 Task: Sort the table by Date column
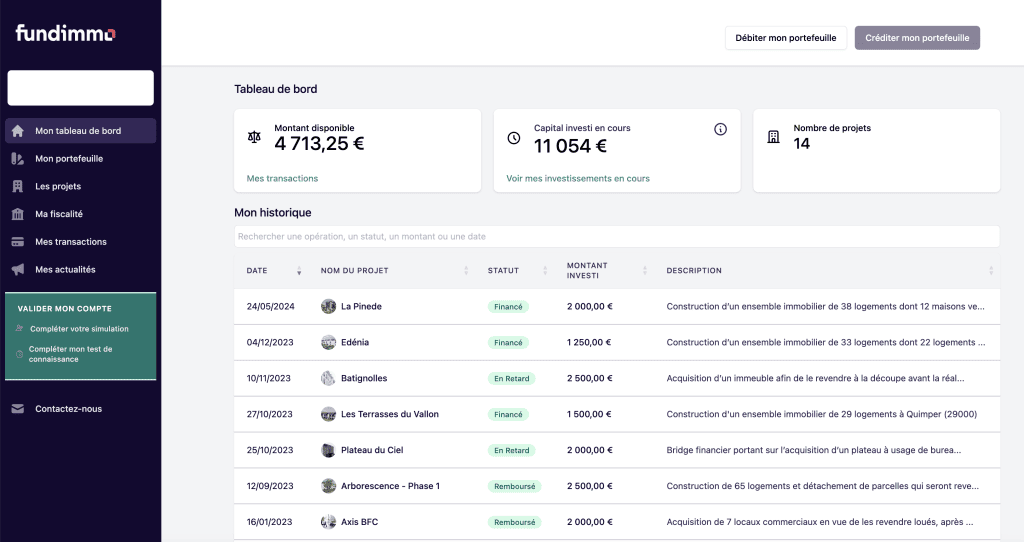[x=299, y=271]
